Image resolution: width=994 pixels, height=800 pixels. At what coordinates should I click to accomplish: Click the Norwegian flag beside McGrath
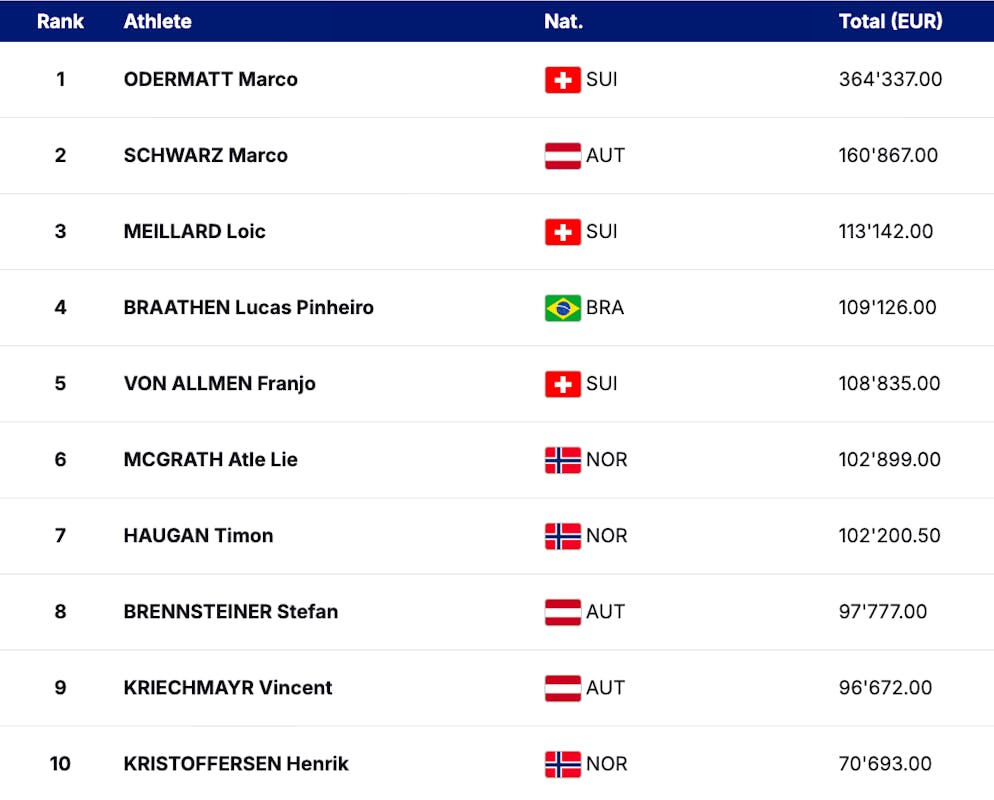click(x=562, y=460)
